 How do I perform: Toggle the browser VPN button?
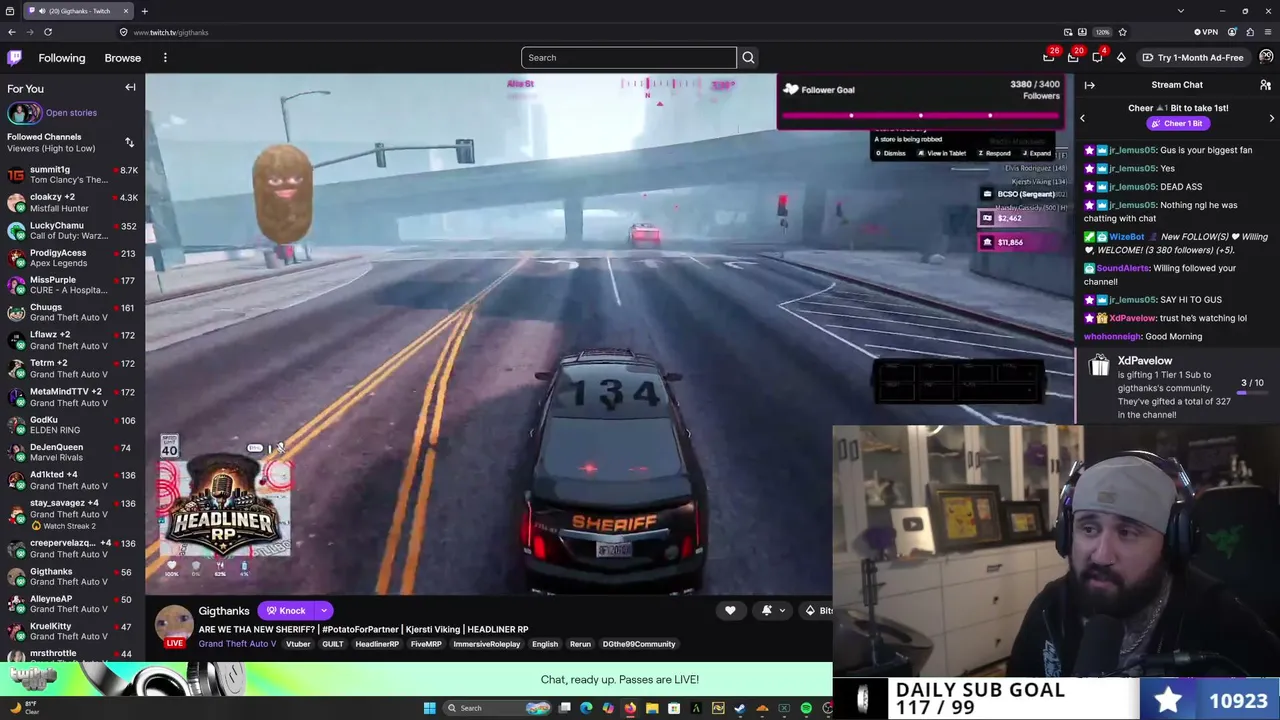(1206, 32)
